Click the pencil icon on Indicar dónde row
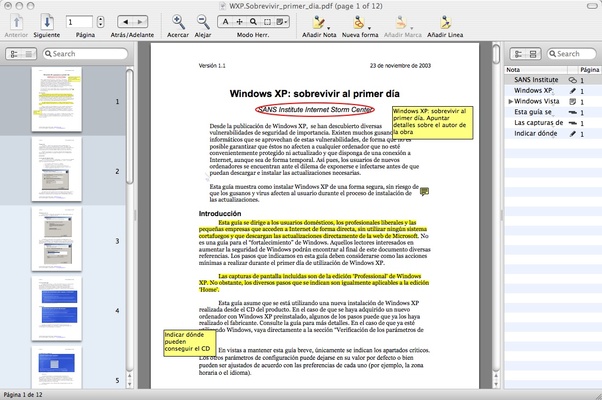The width and height of the screenshot is (602, 400). 572,134
